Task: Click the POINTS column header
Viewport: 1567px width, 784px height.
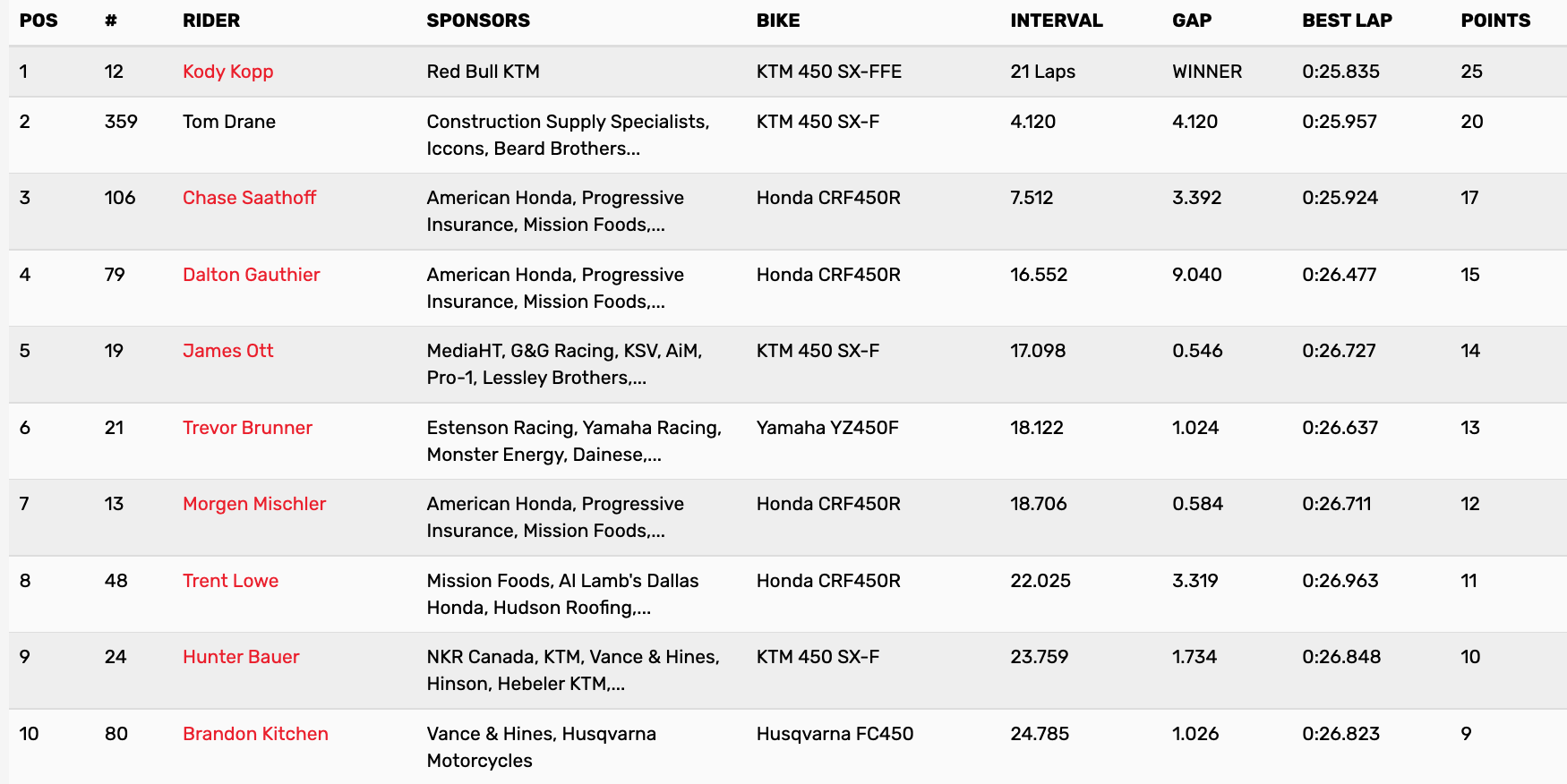Action: [x=1495, y=21]
